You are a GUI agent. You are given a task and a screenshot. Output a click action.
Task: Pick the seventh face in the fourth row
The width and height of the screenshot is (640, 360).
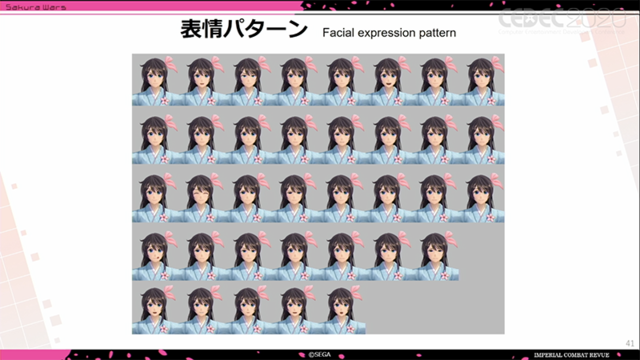(x=435, y=255)
